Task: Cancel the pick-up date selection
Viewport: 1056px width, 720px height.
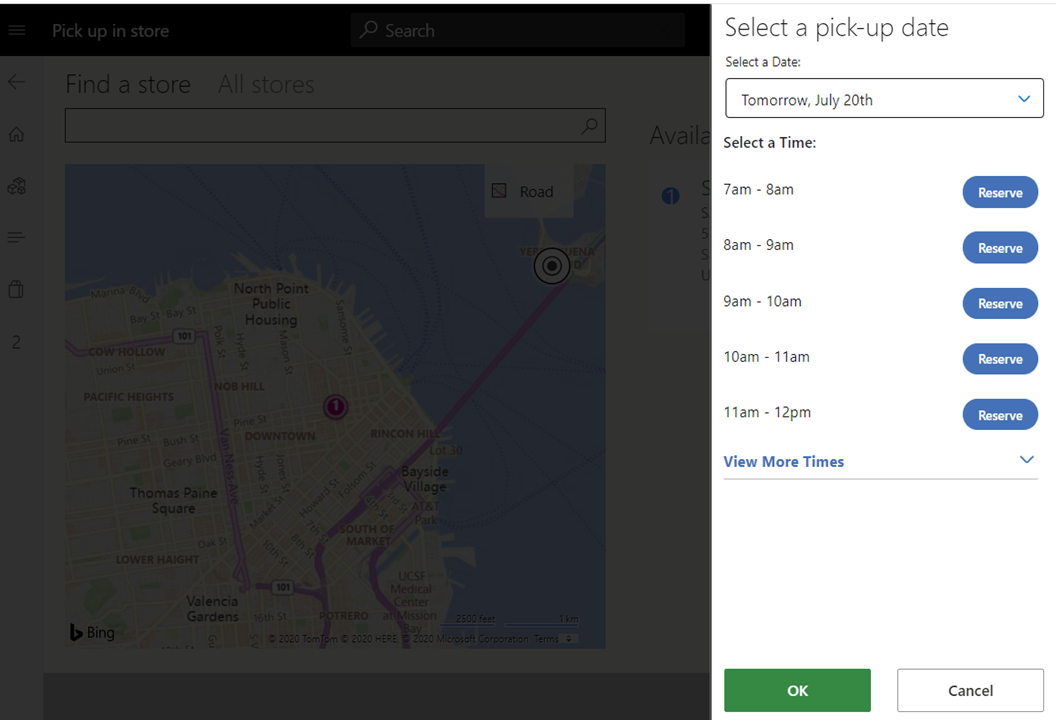Action: 969,690
